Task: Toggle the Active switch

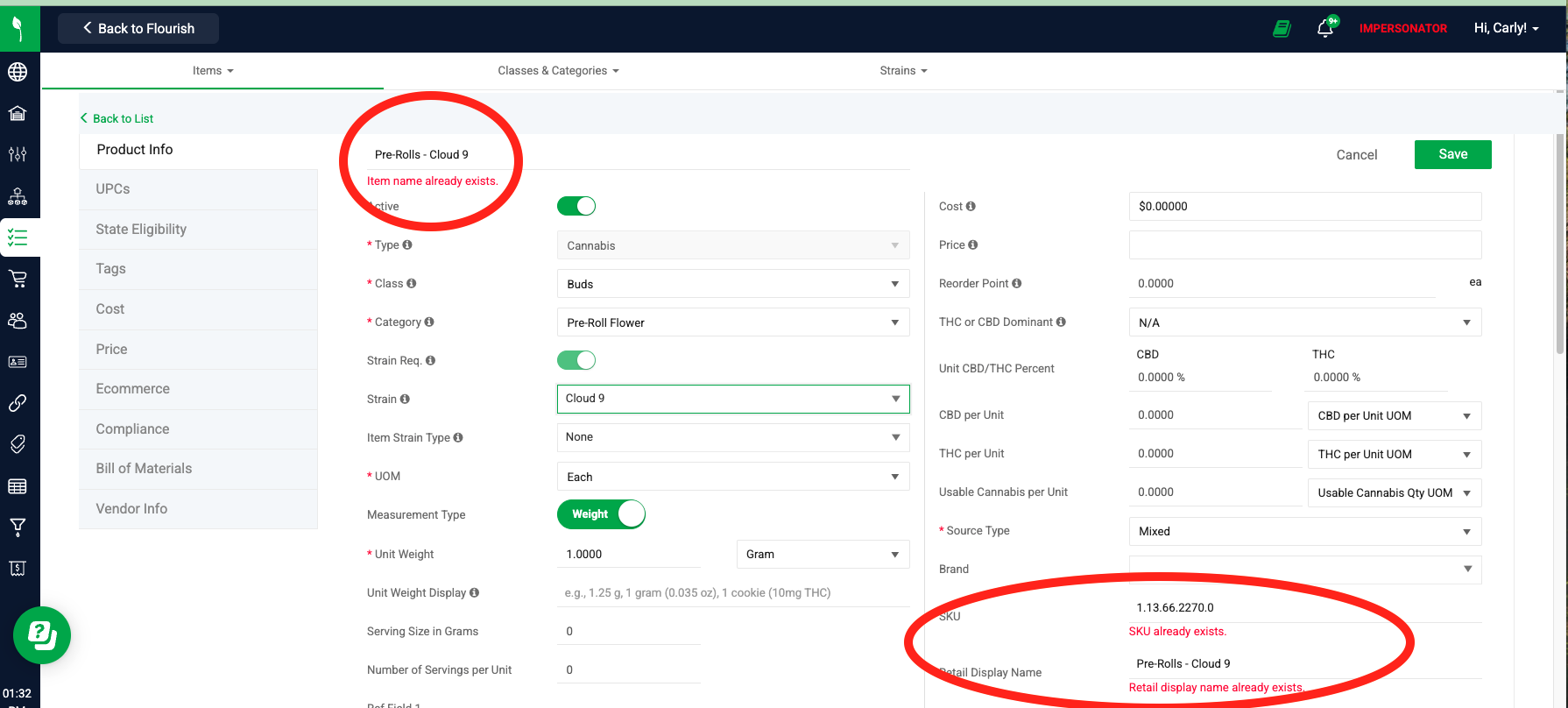Action: (x=576, y=206)
